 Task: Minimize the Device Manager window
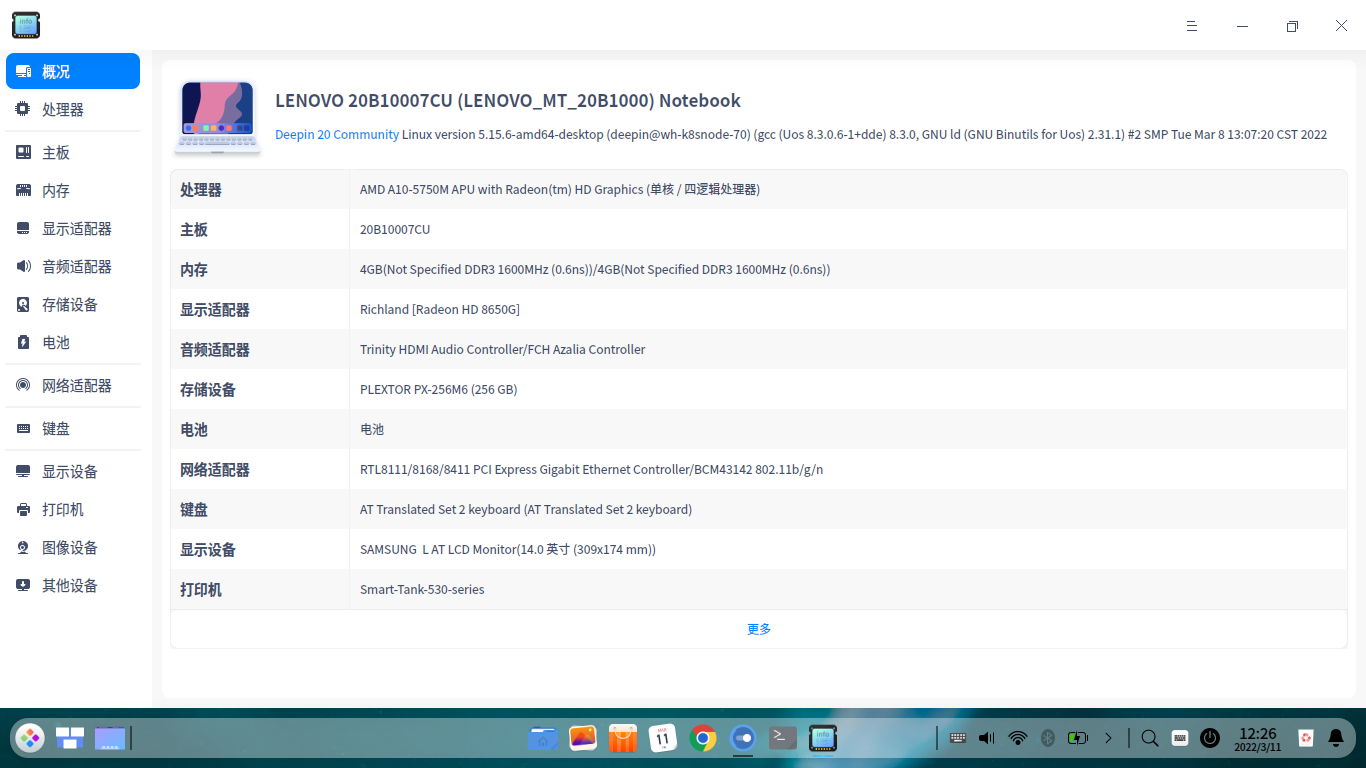click(1242, 26)
